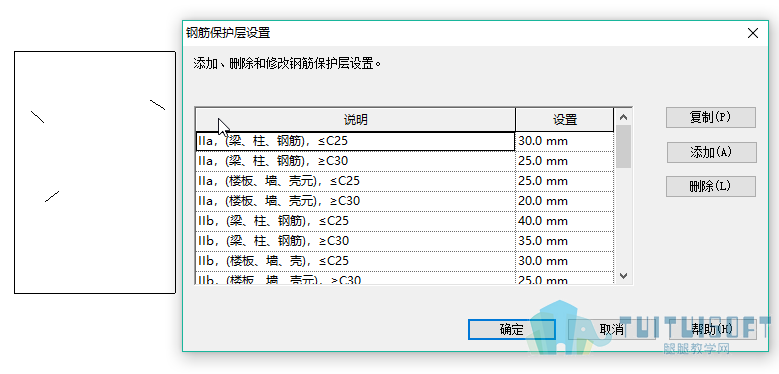Close the 钢筋保护层设置 dialog

pos(753,33)
